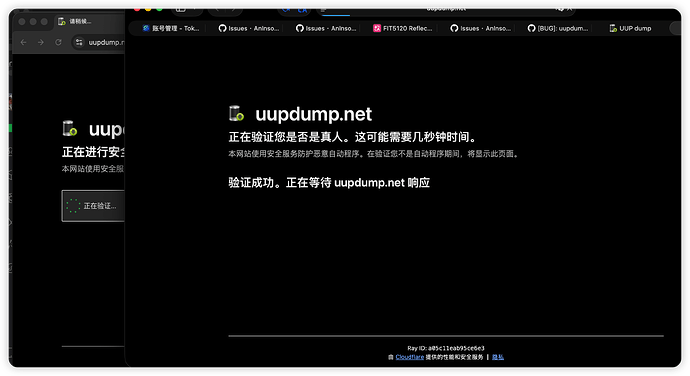Click the uupdump.net heading in front window
This screenshot has width=690, height=376.
(313, 114)
